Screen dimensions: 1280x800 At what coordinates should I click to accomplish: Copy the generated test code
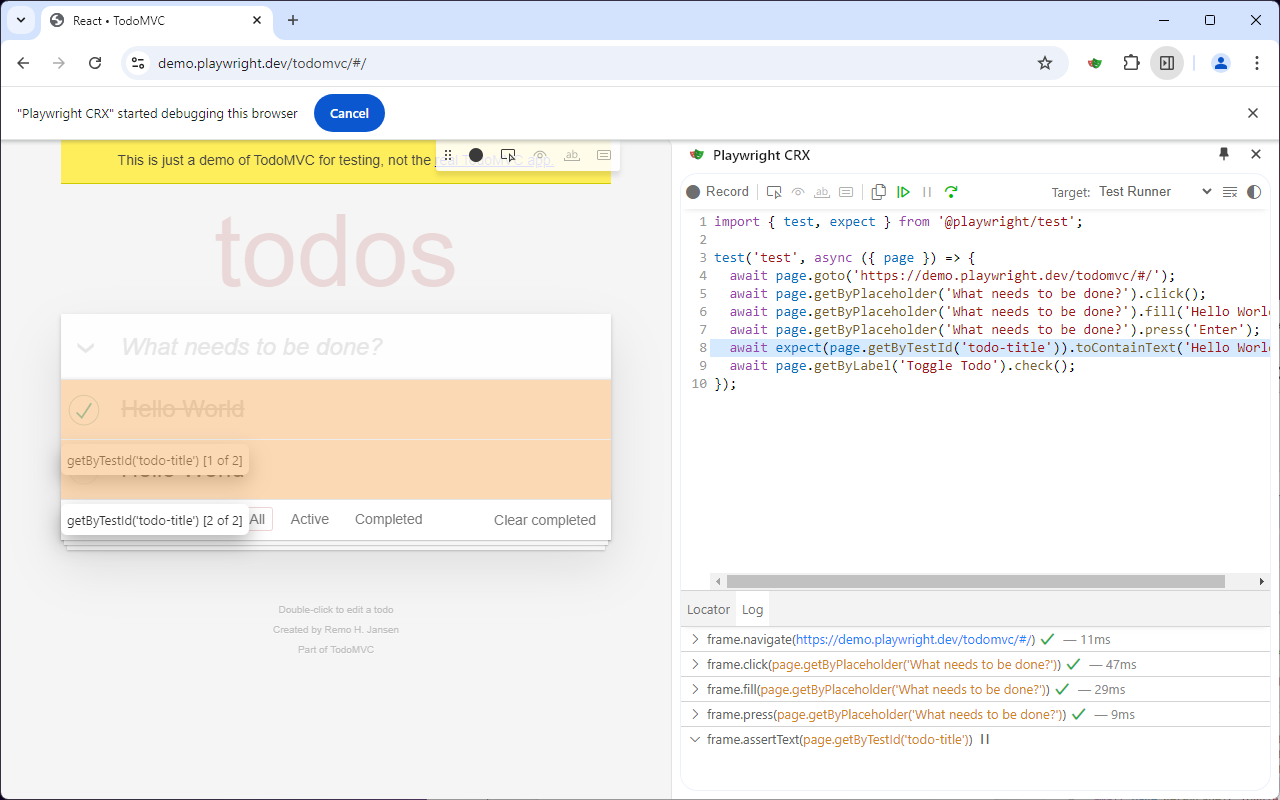coord(878,192)
